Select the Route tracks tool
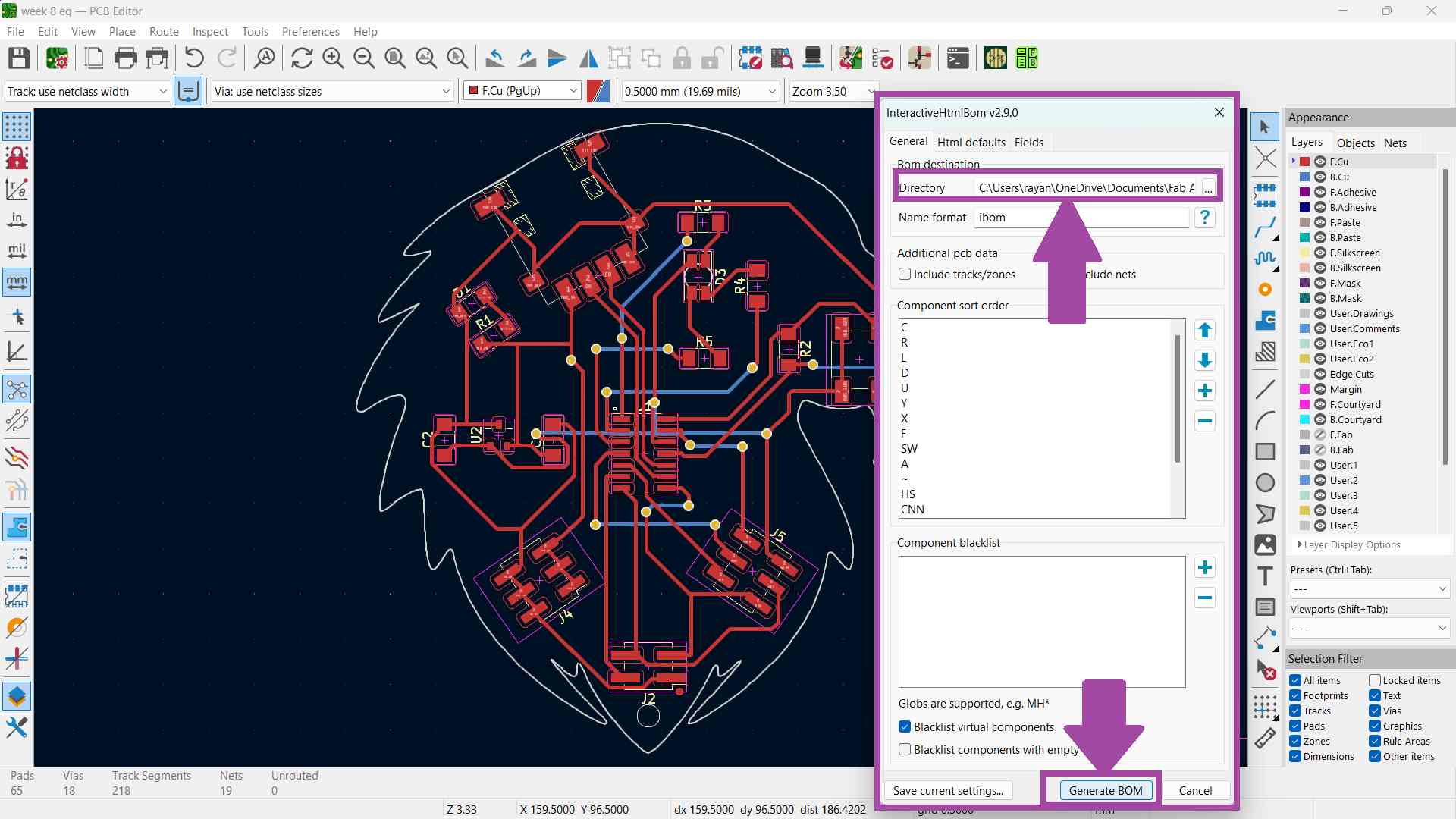Image resolution: width=1456 pixels, height=819 pixels. [1265, 227]
